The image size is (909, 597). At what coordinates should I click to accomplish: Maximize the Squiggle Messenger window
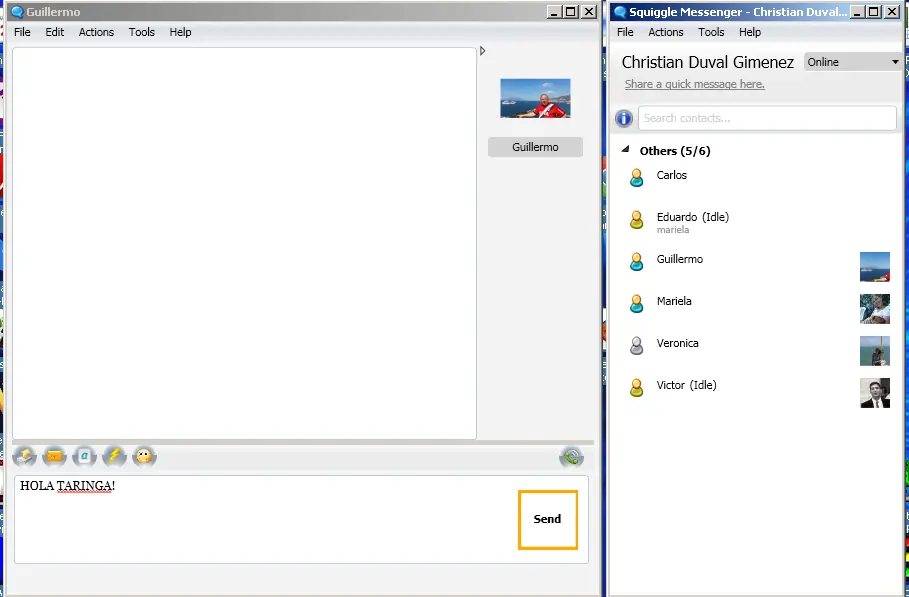(874, 12)
